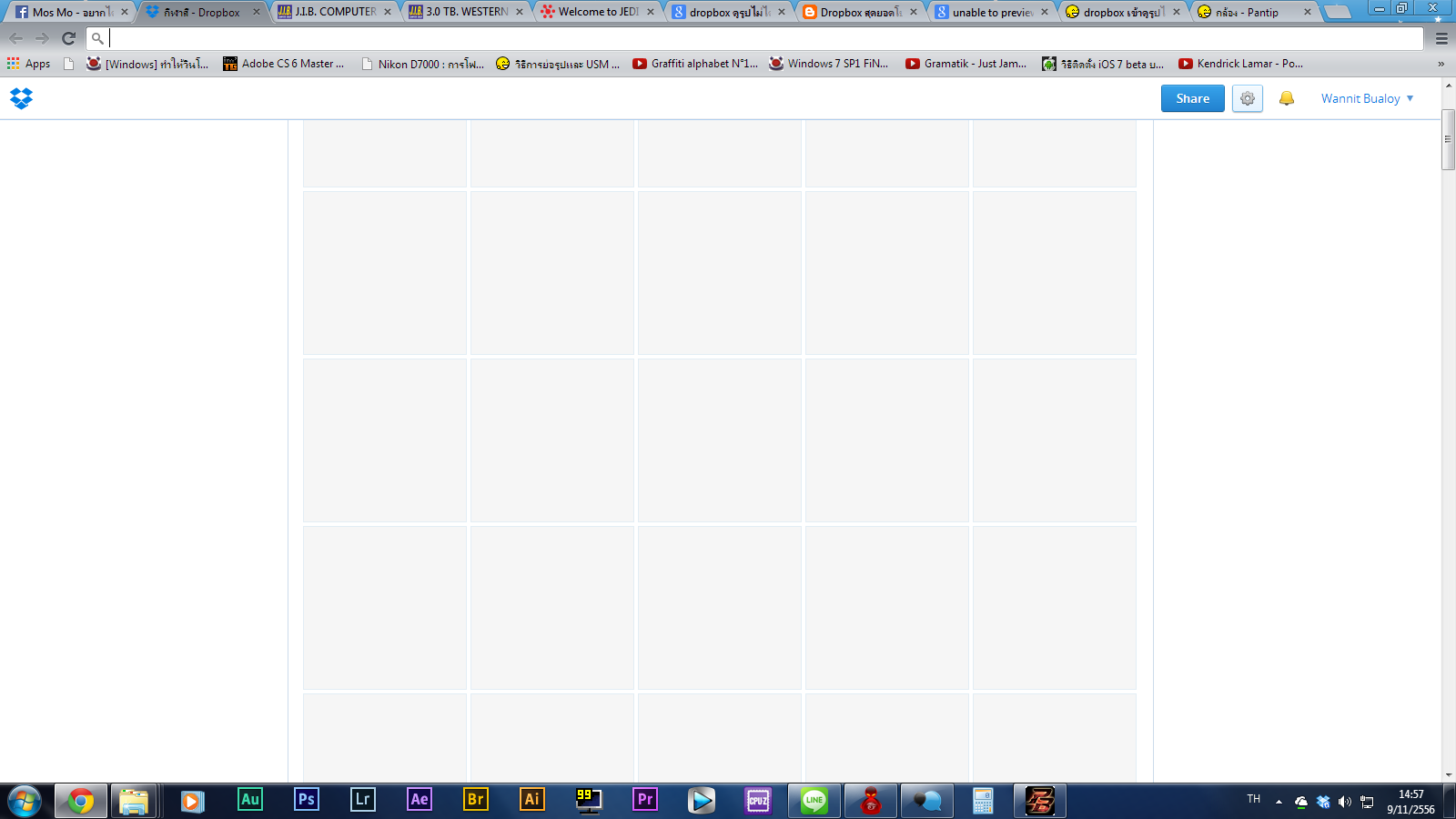The height and width of the screenshot is (819, 1456).
Task: Close the Mos Mo Facebook tab
Action: pyautogui.click(x=125, y=12)
